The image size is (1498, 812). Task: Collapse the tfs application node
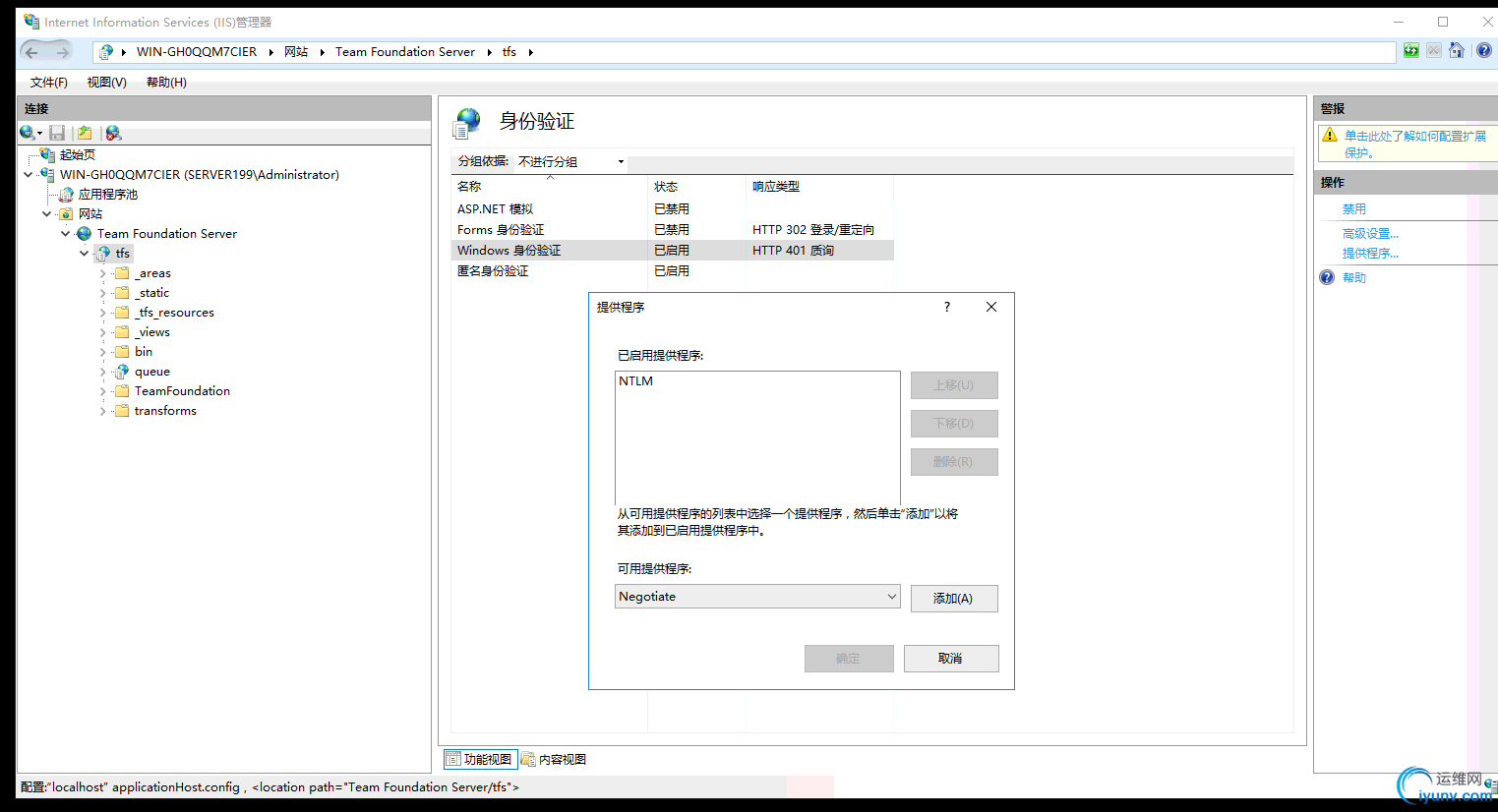click(x=85, y=254)
